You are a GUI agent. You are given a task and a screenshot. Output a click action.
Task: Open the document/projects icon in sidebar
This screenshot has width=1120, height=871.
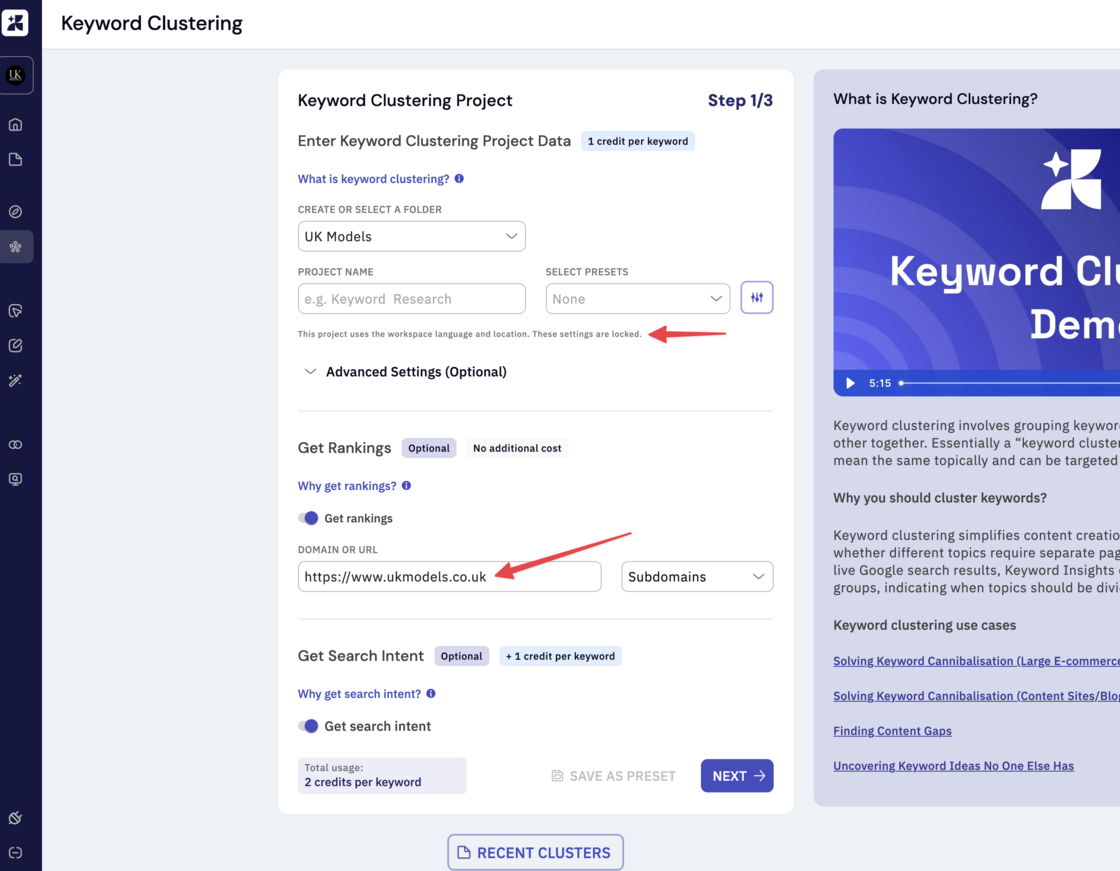click(15, 159)
